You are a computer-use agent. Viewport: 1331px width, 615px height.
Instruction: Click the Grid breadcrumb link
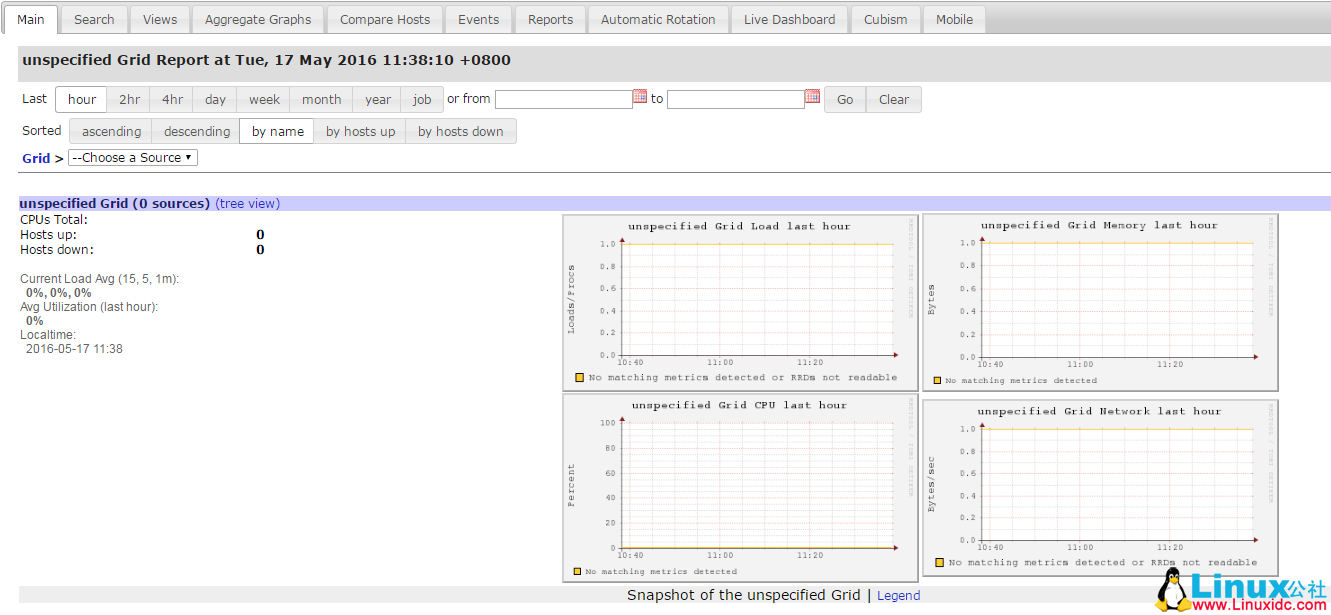point(36,158)
